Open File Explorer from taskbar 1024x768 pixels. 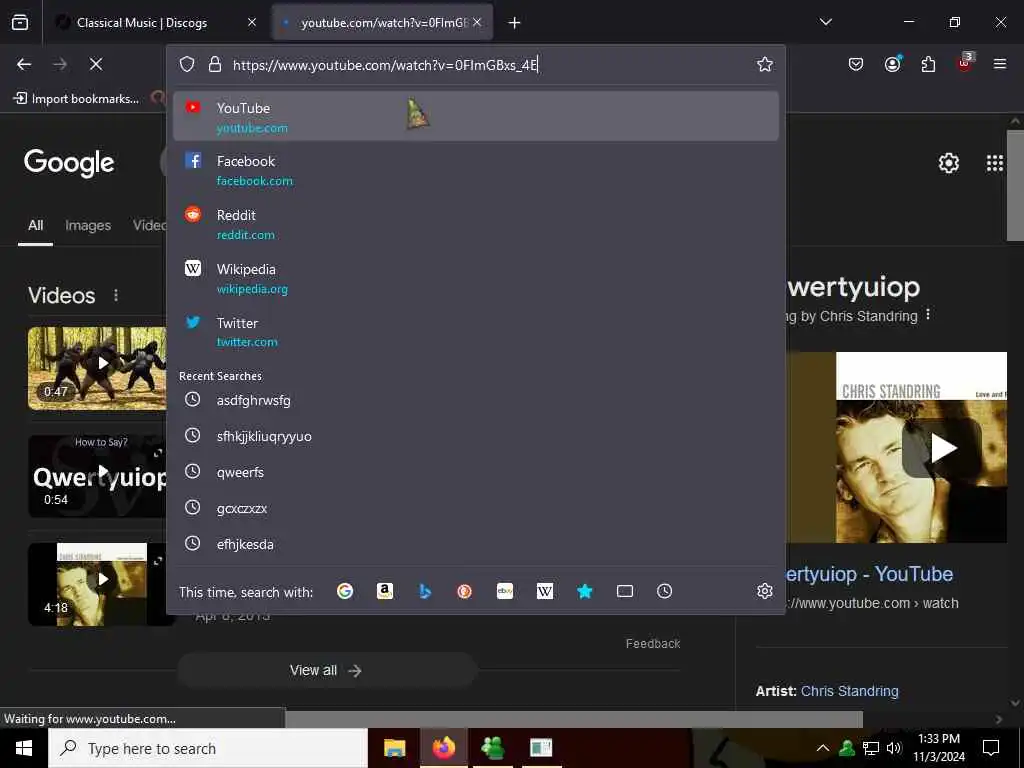pyautogui.click(x=394, y=748)
